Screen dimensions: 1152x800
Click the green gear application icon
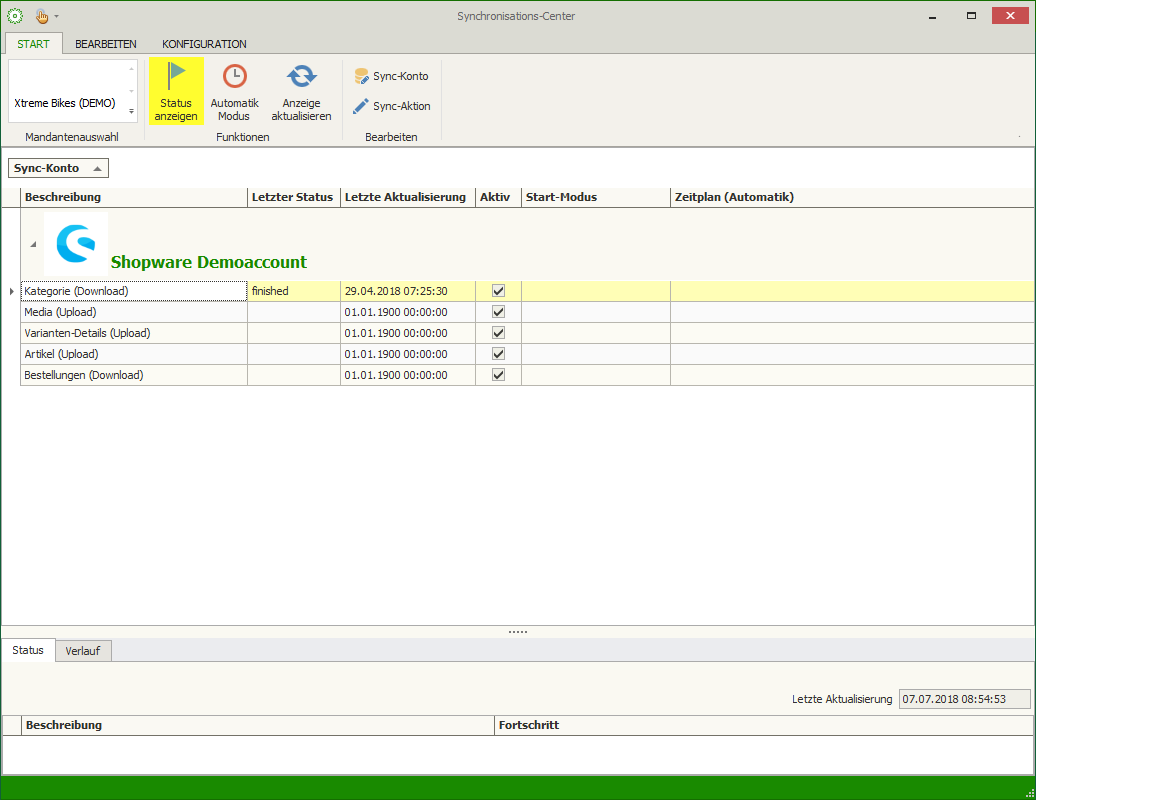pyautogui.click(x=15, y=16)
